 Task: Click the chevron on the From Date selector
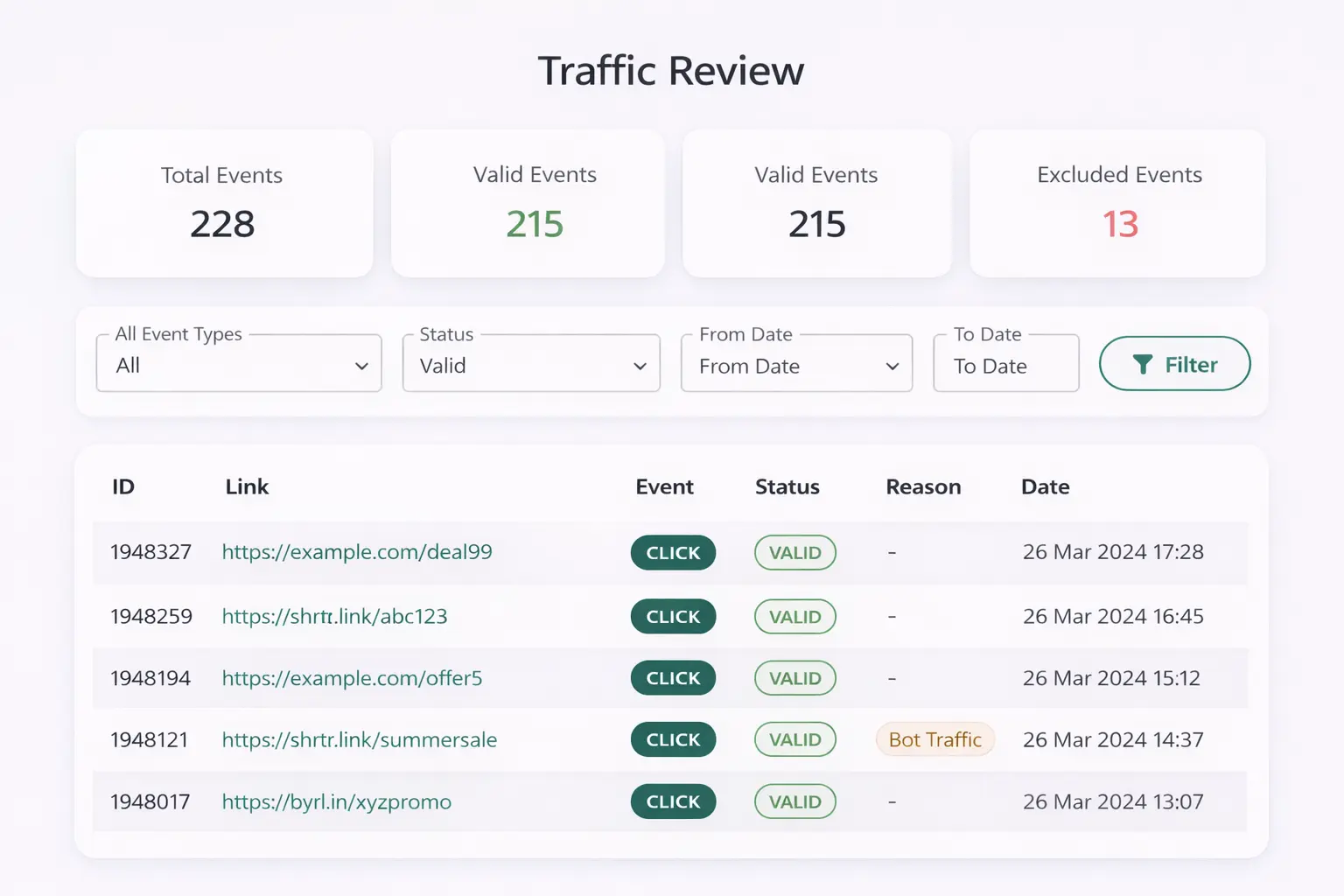tap(892, 366)
